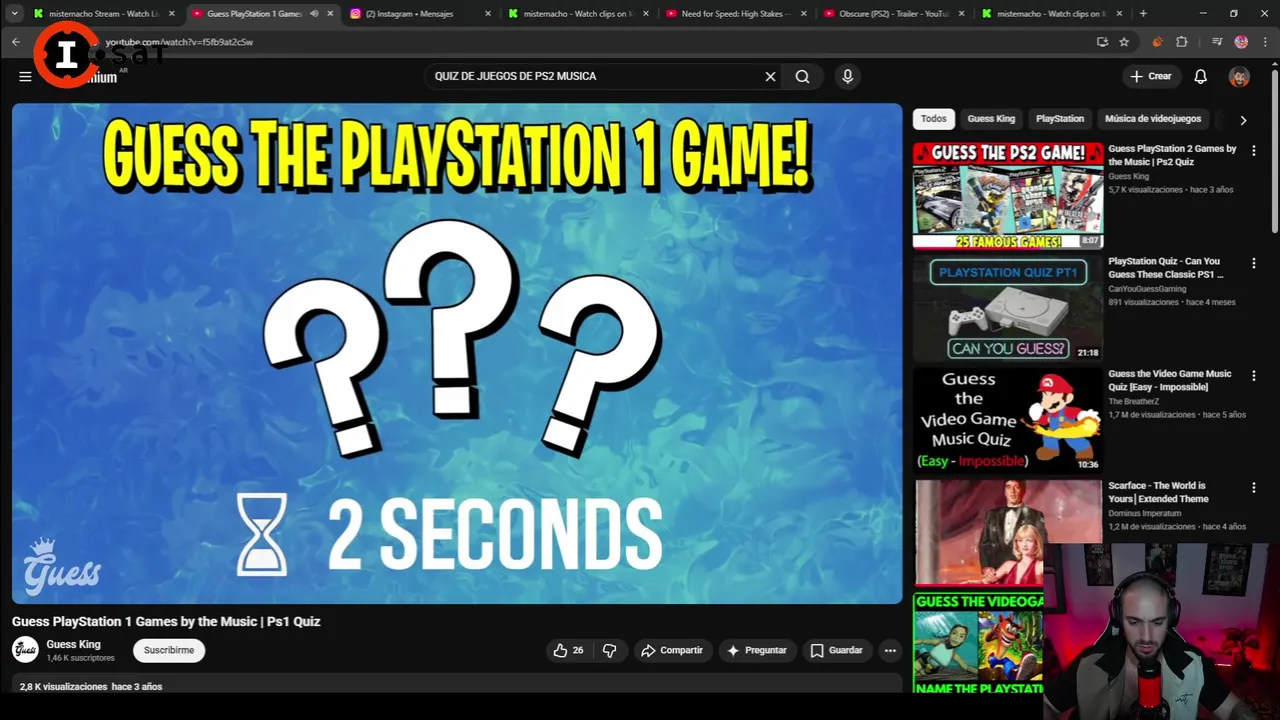The image size is (1280, 720).
Task: Close the Obscure (PS2) tab
Action: (961, 14)
